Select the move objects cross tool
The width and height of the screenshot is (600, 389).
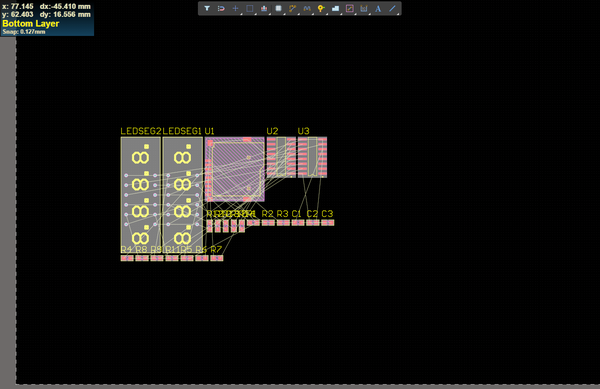(235, 8)
